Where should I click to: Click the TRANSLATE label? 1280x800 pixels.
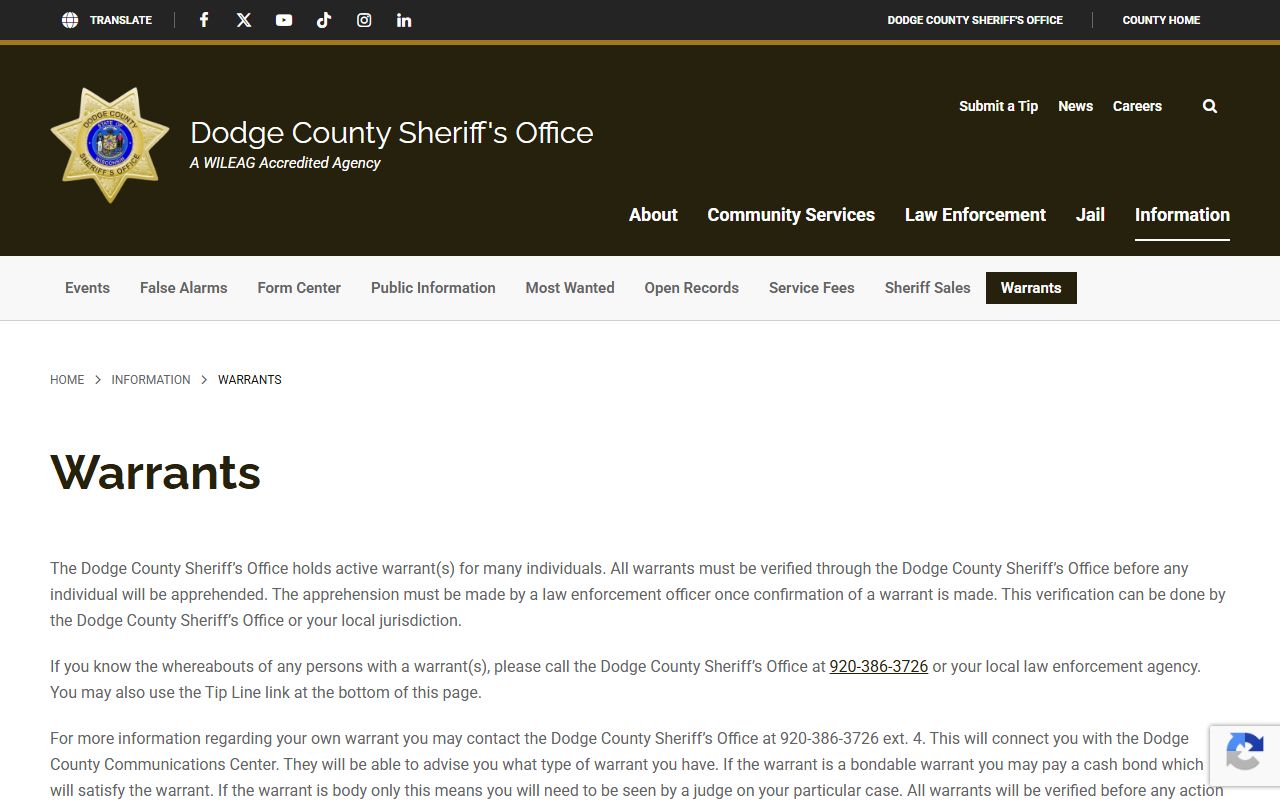tap(121, 20)
